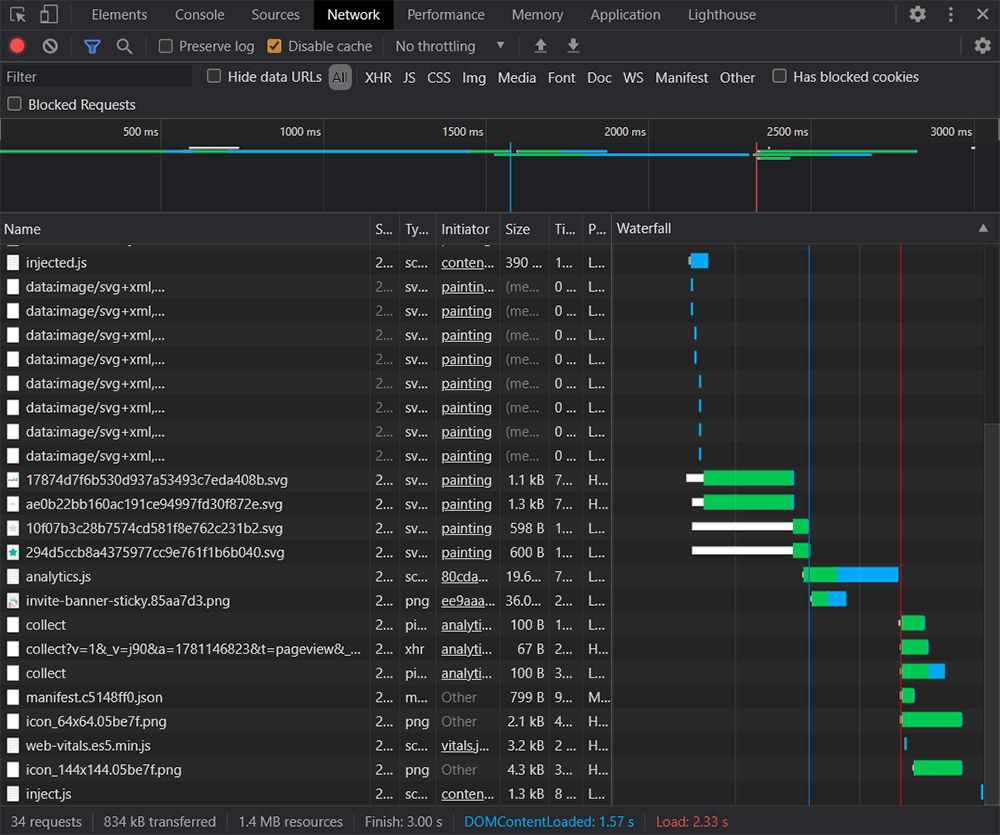Open DevTools three-dot customize menu

[x=951, y=15]
